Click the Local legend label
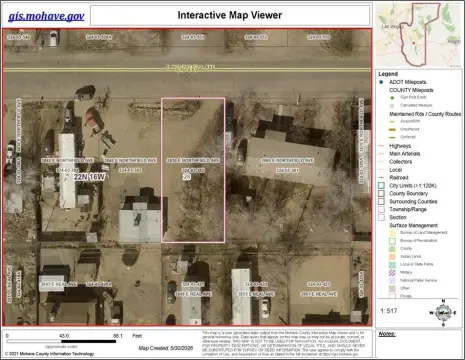This screenshot has height=360, width=465. (396, 170)
